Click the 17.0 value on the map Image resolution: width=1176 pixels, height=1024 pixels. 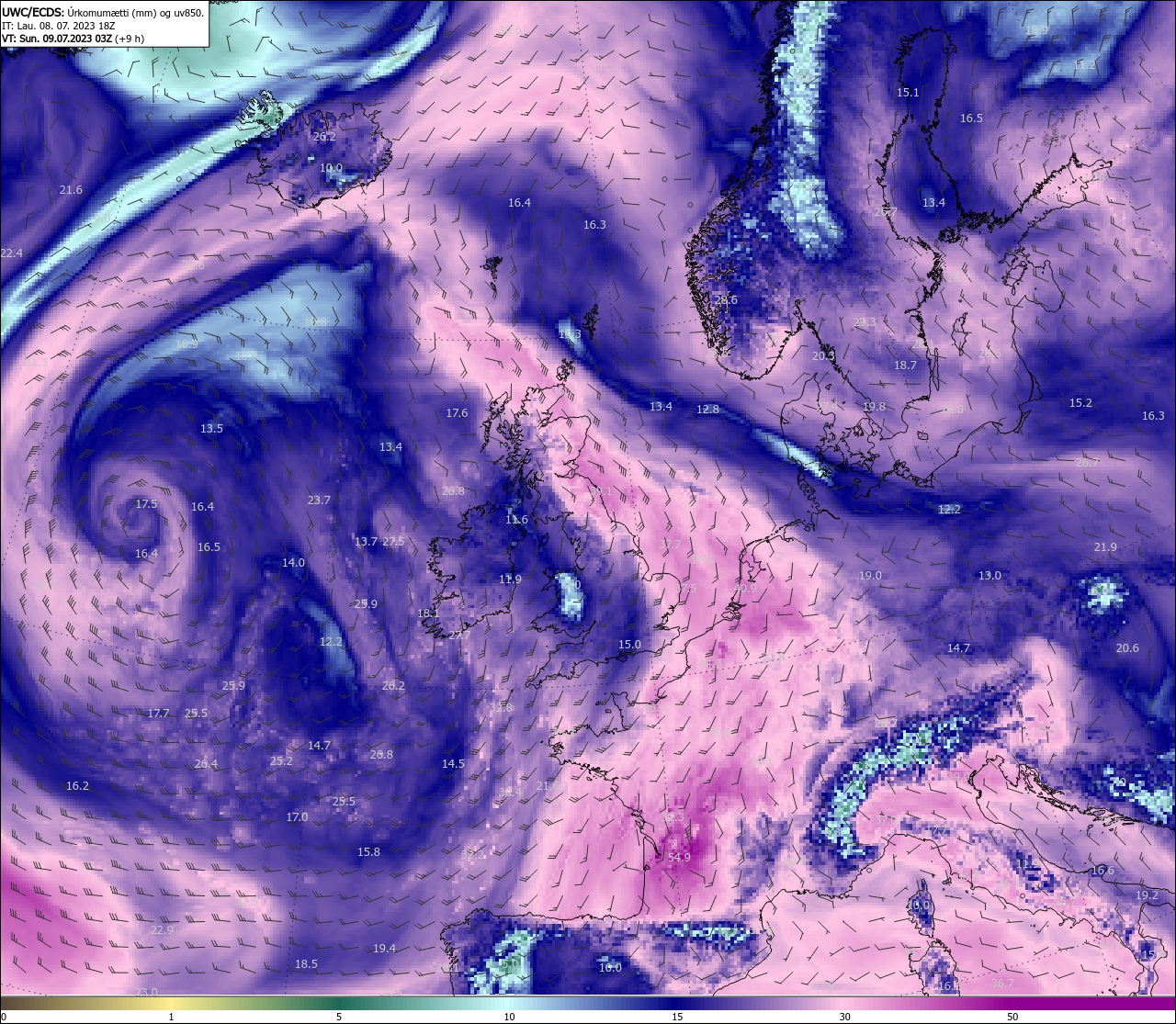297,817
